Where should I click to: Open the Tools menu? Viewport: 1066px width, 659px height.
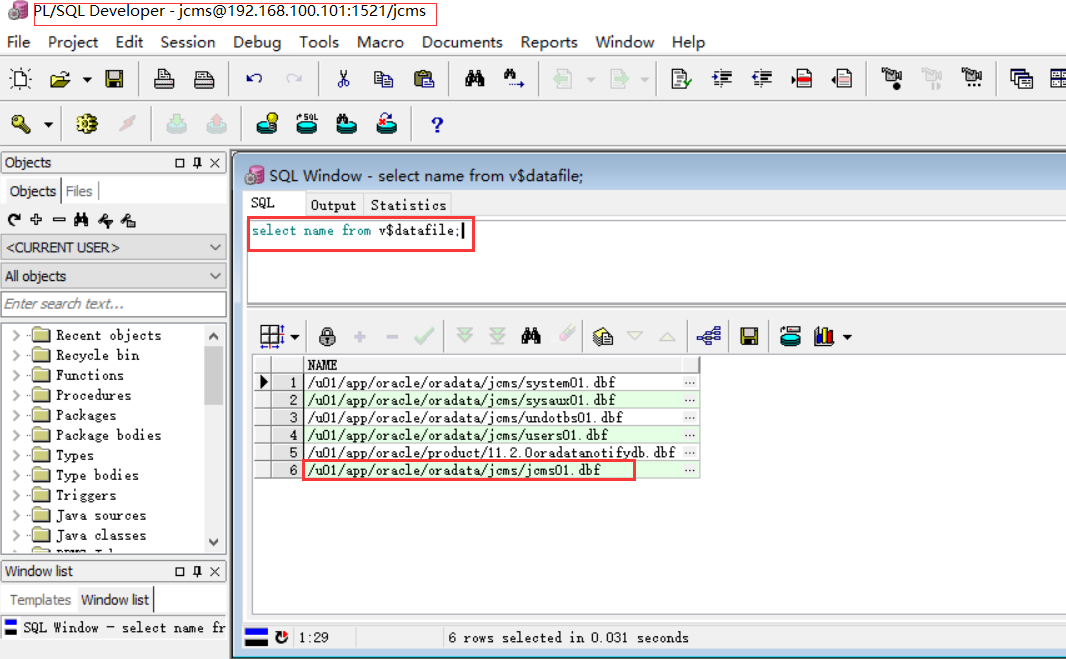coord(319,42)
